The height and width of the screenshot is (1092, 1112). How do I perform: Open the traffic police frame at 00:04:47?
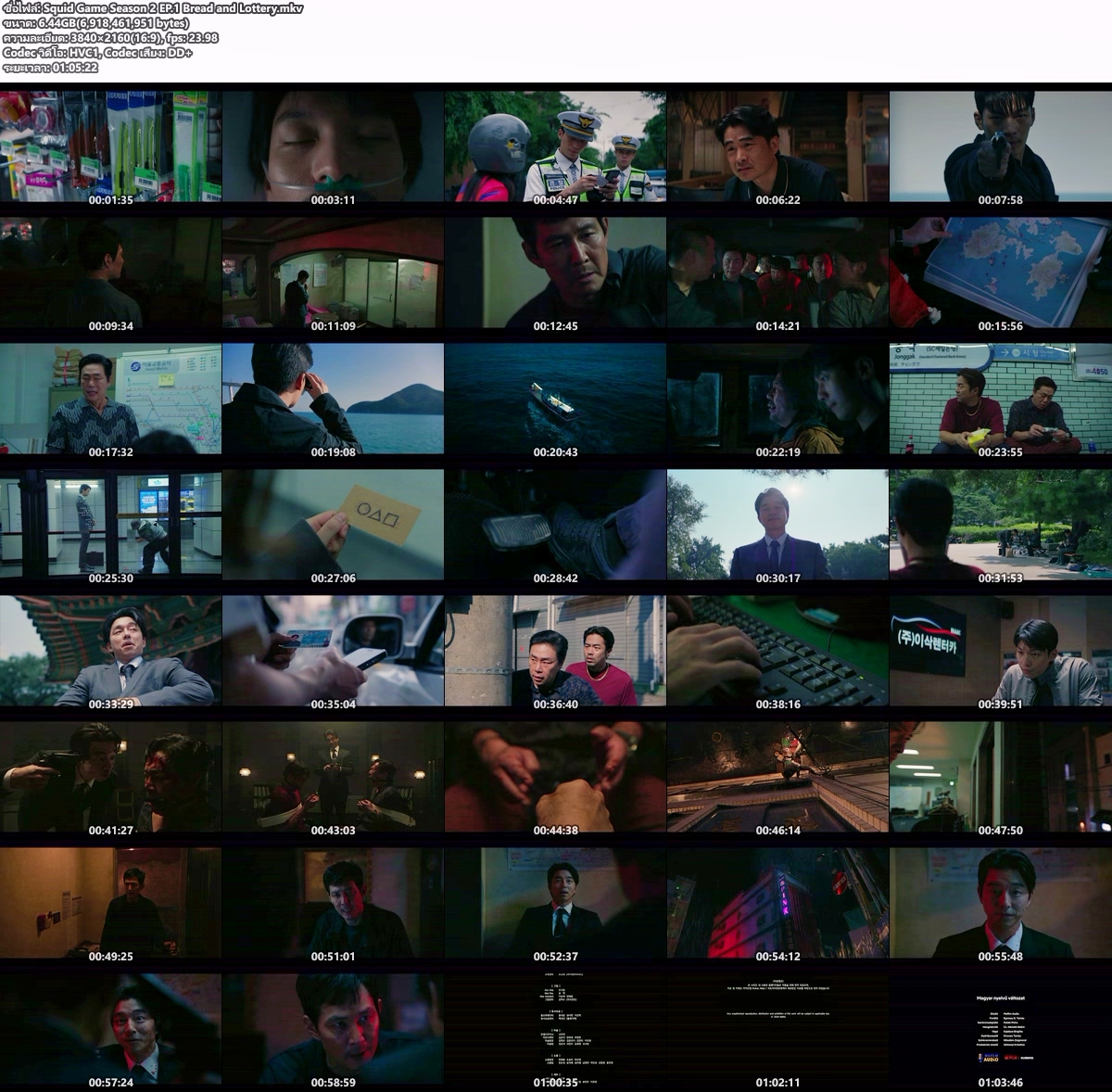(x=556, y=146)
